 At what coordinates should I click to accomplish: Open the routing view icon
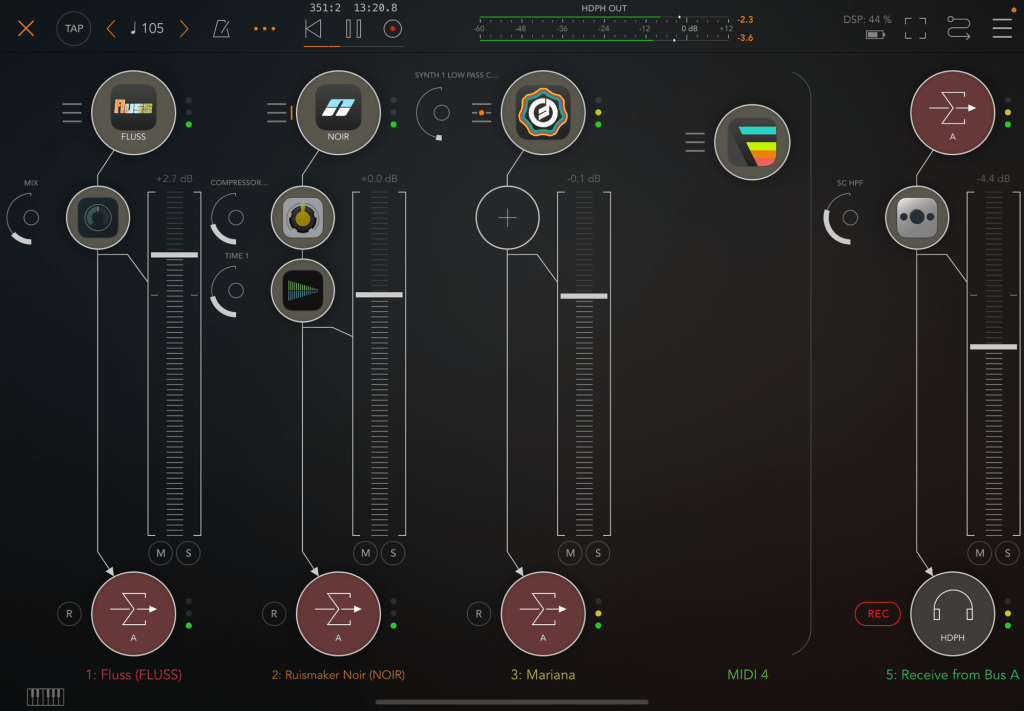click(x=958, y=28)
